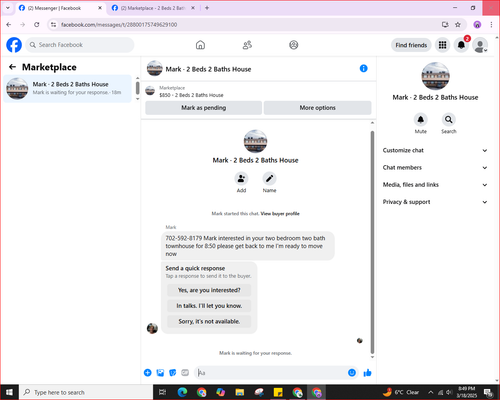Open the $850 - 2 Beds 2 Baths listing link
This screenshot has width=500, height=400.
(x=191, y=95)
